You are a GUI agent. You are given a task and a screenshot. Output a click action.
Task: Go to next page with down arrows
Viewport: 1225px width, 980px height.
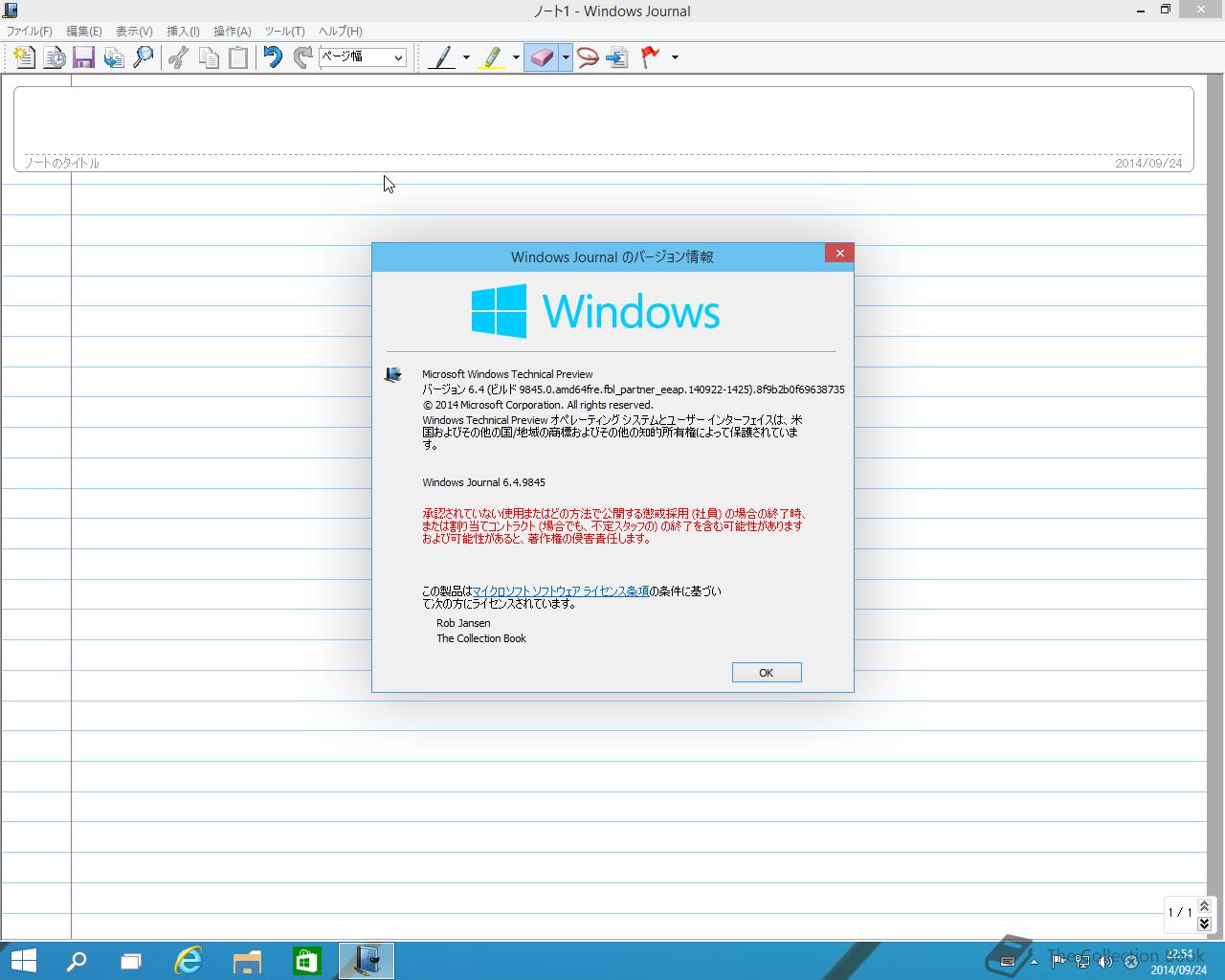click(1204, 924)
